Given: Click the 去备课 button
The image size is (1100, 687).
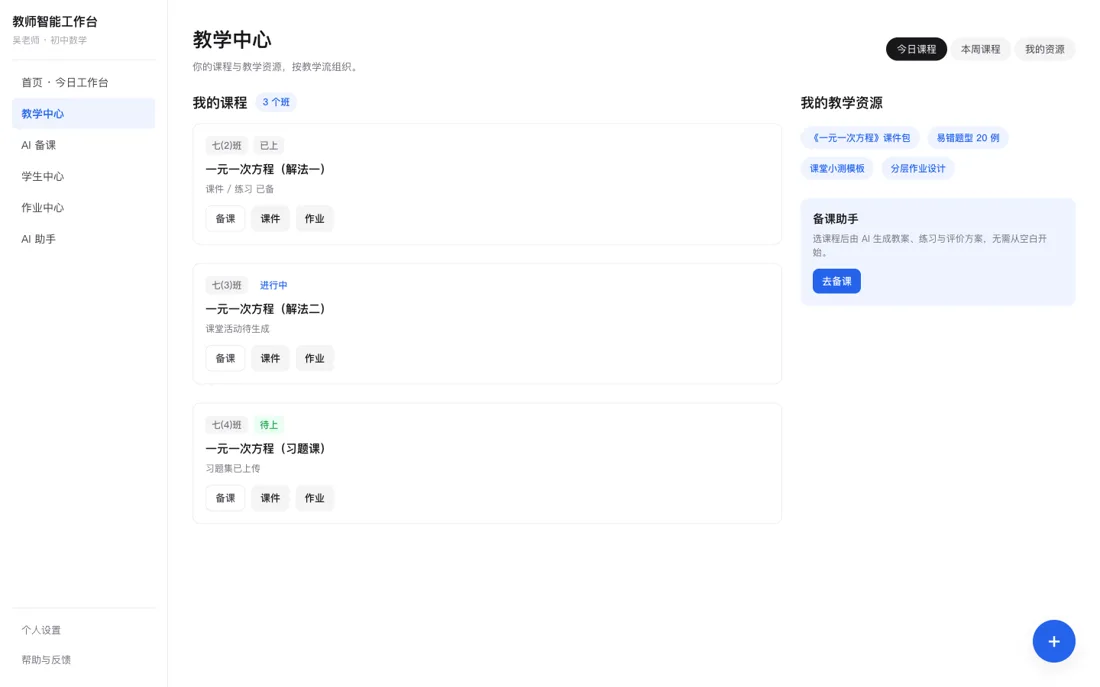Looking at the screenshot, I should pos(836,281).
